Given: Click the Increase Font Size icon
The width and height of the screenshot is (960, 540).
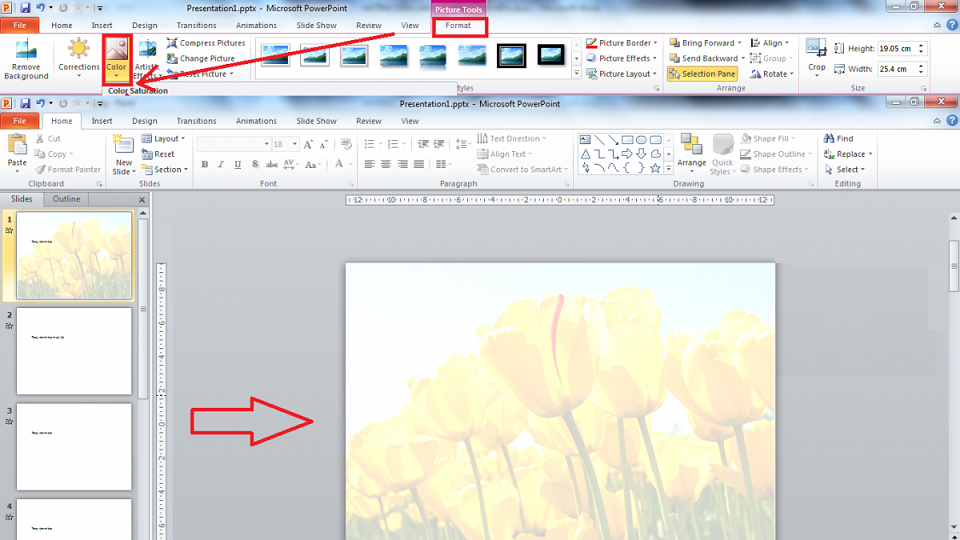Looking at the screenshot, I should 308,144.
